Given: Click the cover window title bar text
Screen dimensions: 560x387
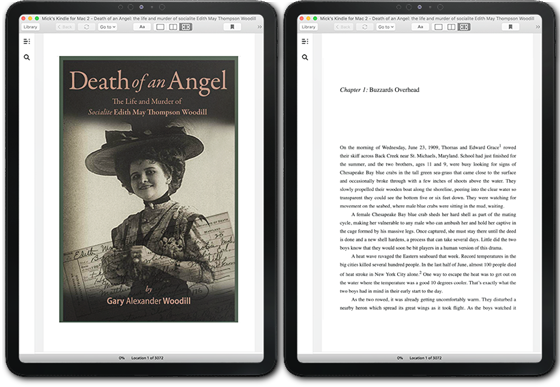Looking at the screenshot, I should pyautogui.click(x=149, y=18).
